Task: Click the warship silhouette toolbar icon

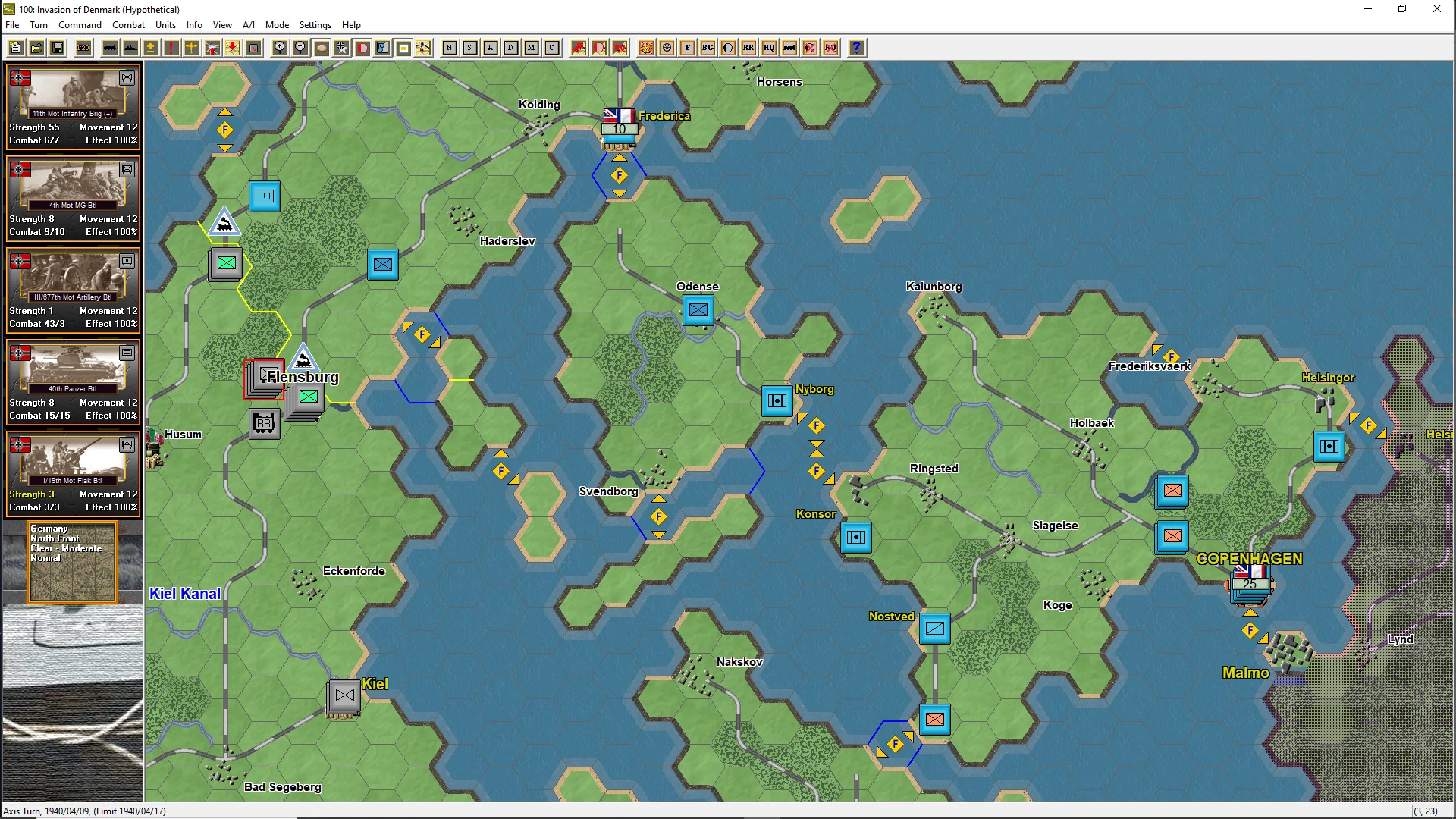Action: pyautogui.click(x=130, y=48)
